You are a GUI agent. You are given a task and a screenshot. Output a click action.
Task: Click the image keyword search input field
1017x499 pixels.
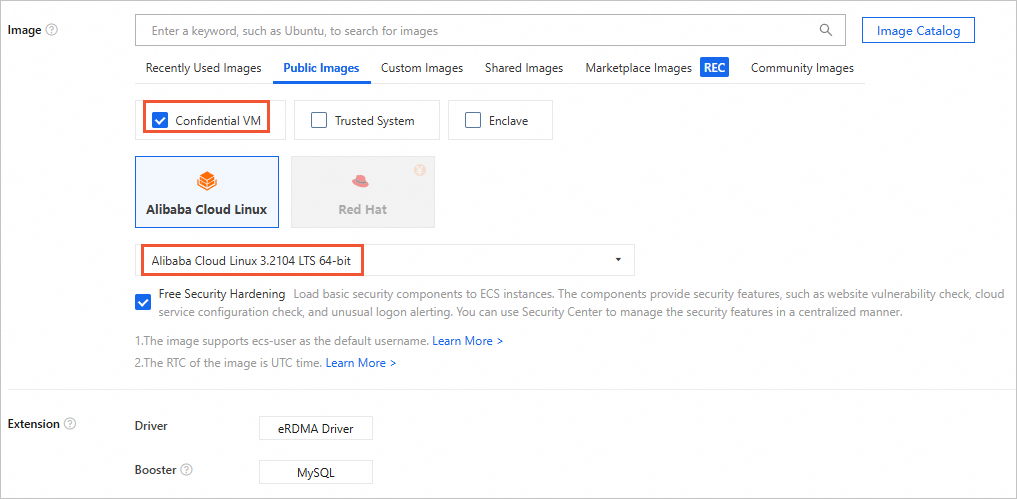coord(490,30)
